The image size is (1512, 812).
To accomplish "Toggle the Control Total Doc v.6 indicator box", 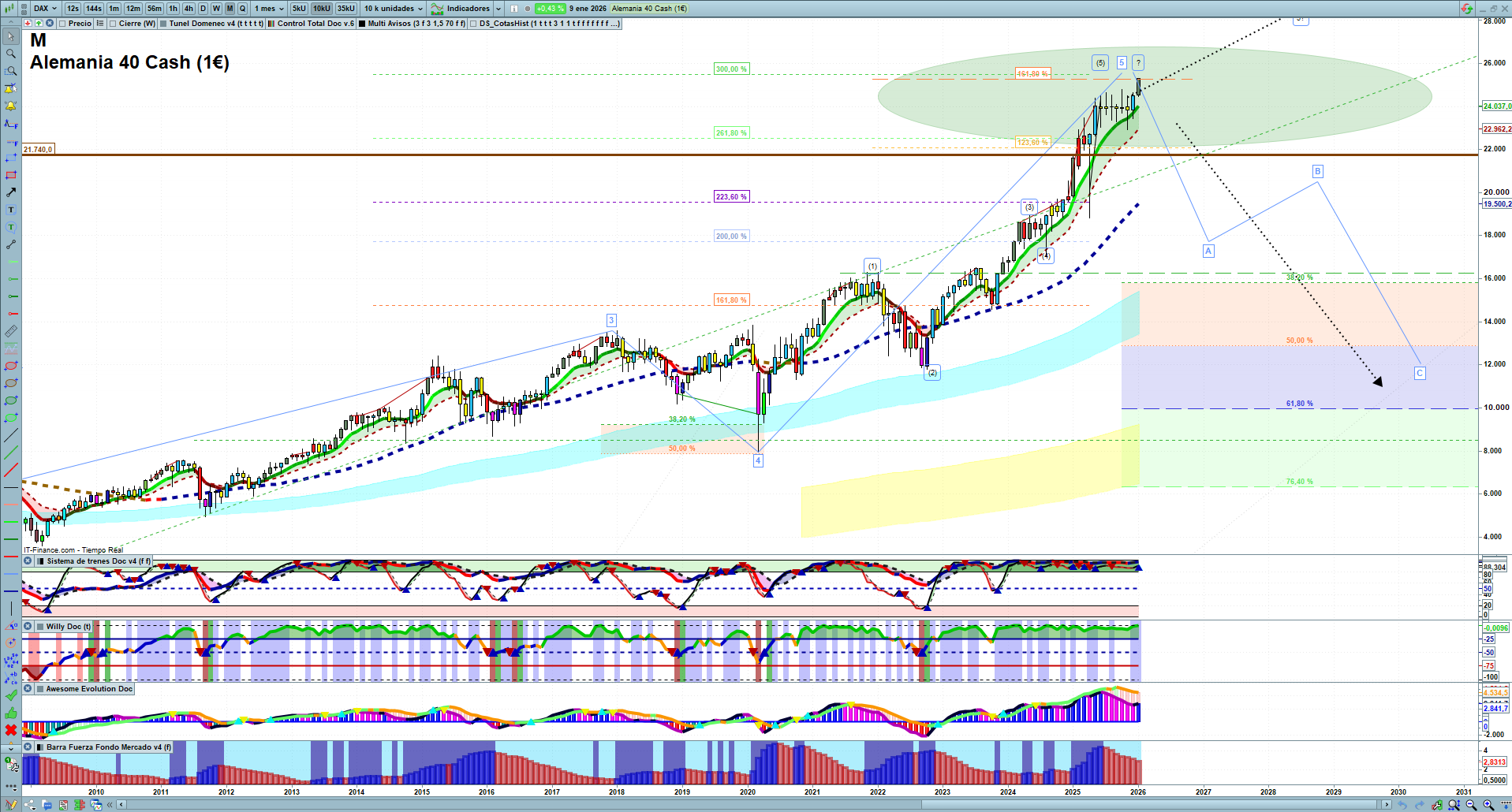I will [271, 24].
